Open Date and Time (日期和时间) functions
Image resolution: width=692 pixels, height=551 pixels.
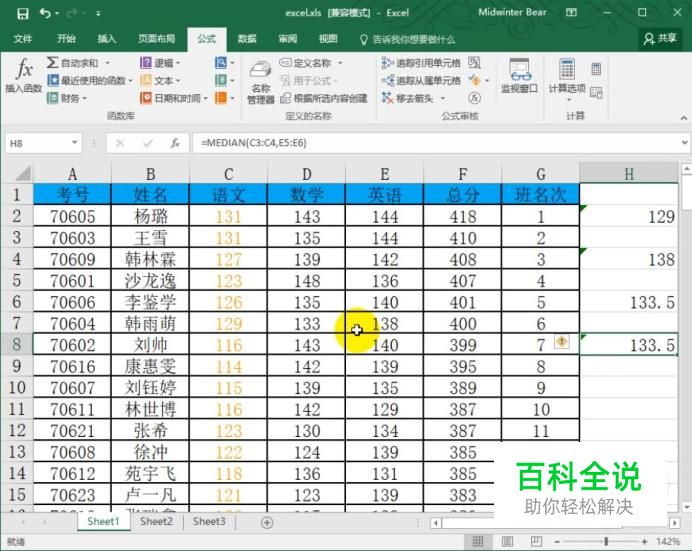pyautogui.click(x=173, y=97)
